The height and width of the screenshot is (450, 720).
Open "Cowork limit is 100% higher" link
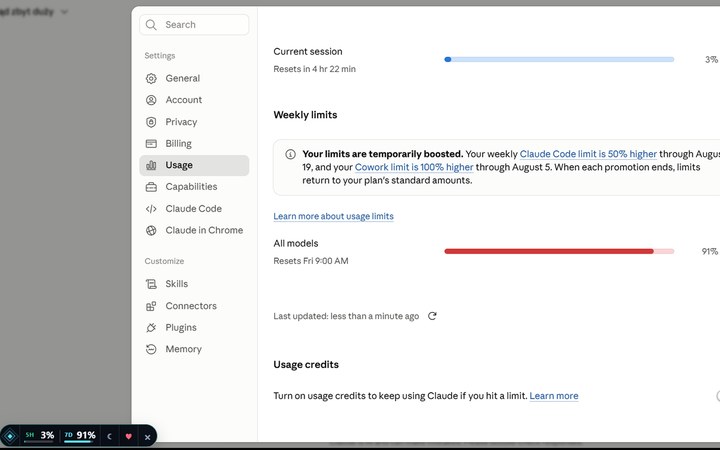click(414, 167)
